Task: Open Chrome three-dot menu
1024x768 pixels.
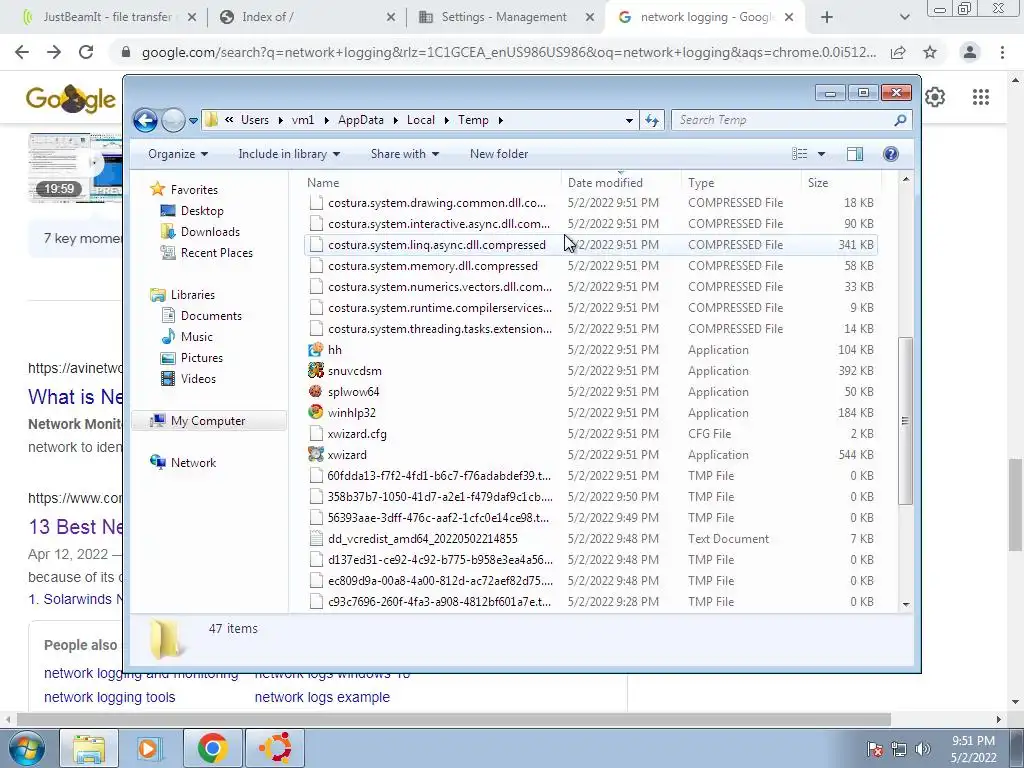Action: click(x=1002, y=52)
